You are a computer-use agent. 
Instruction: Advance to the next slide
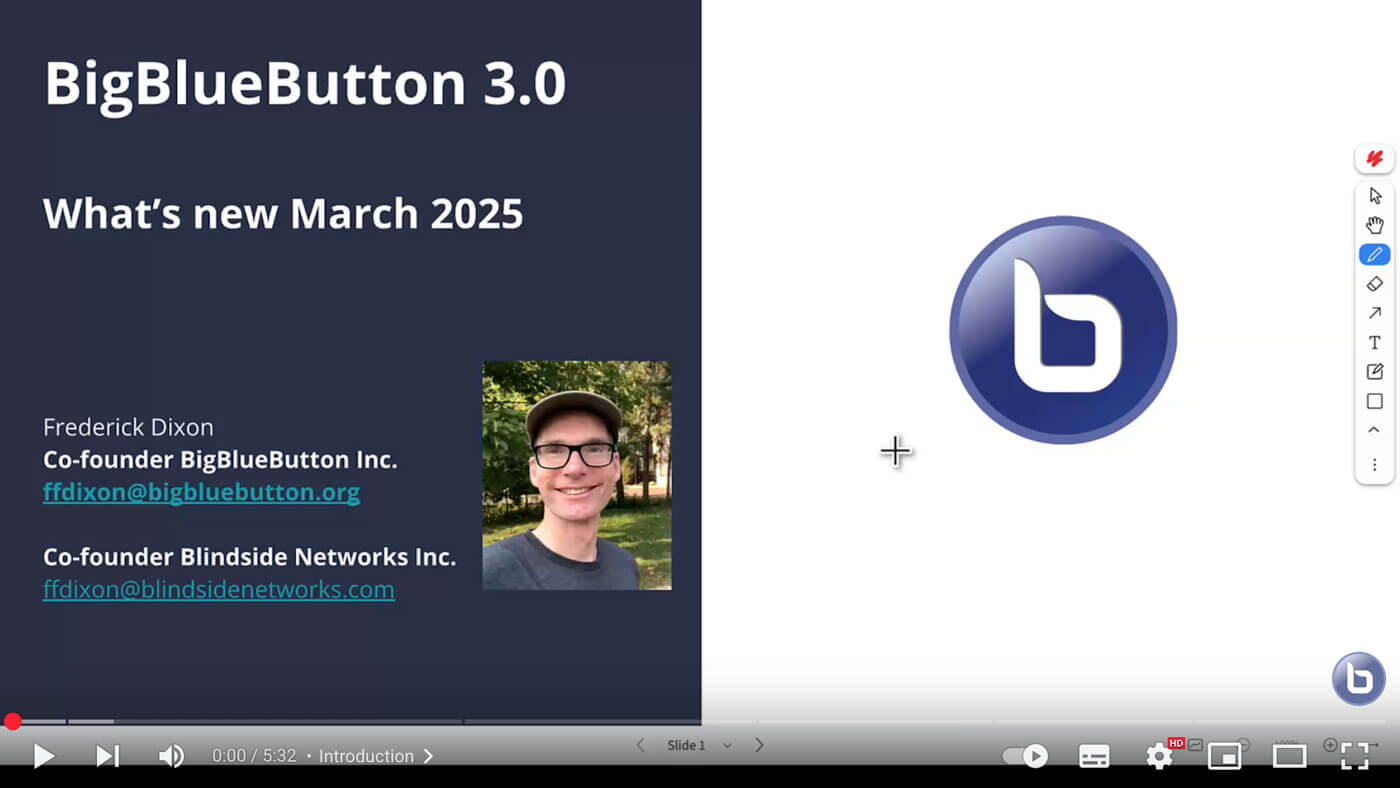click(x=759, y=745)
